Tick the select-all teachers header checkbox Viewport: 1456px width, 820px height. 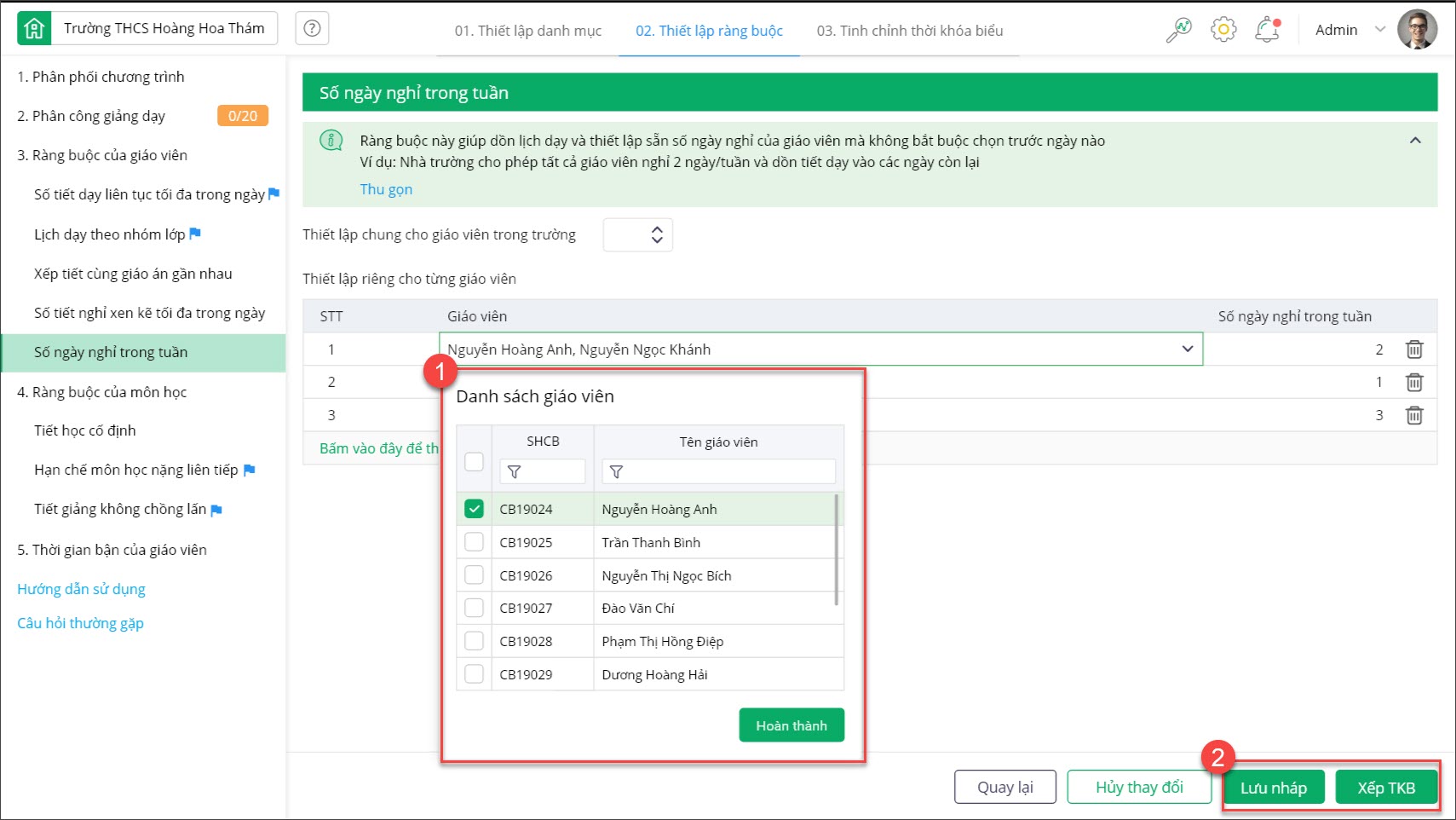coord(475,461)
